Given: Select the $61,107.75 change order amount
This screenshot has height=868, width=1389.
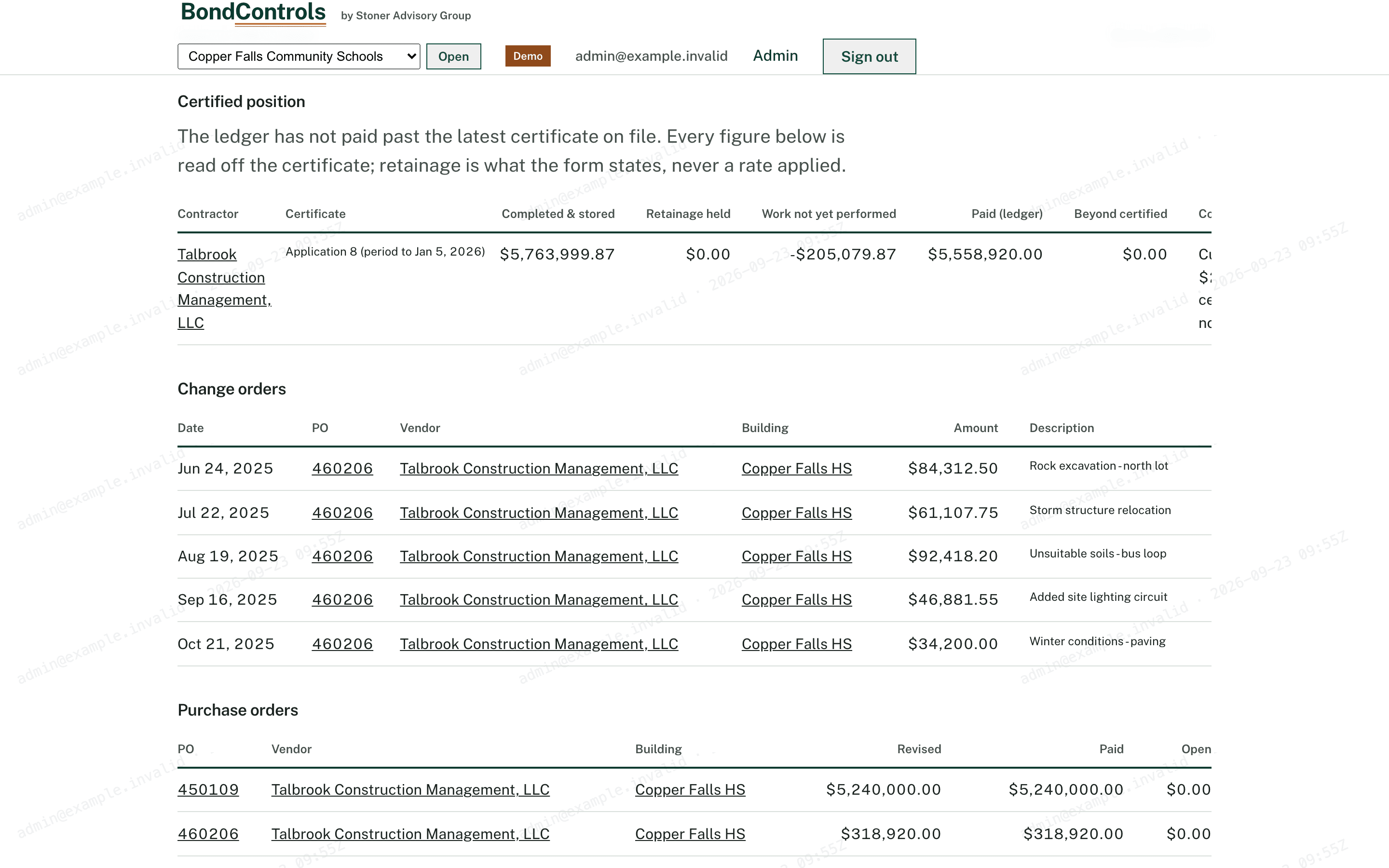Looking at the screenshot, I should [x=953, y=513].
